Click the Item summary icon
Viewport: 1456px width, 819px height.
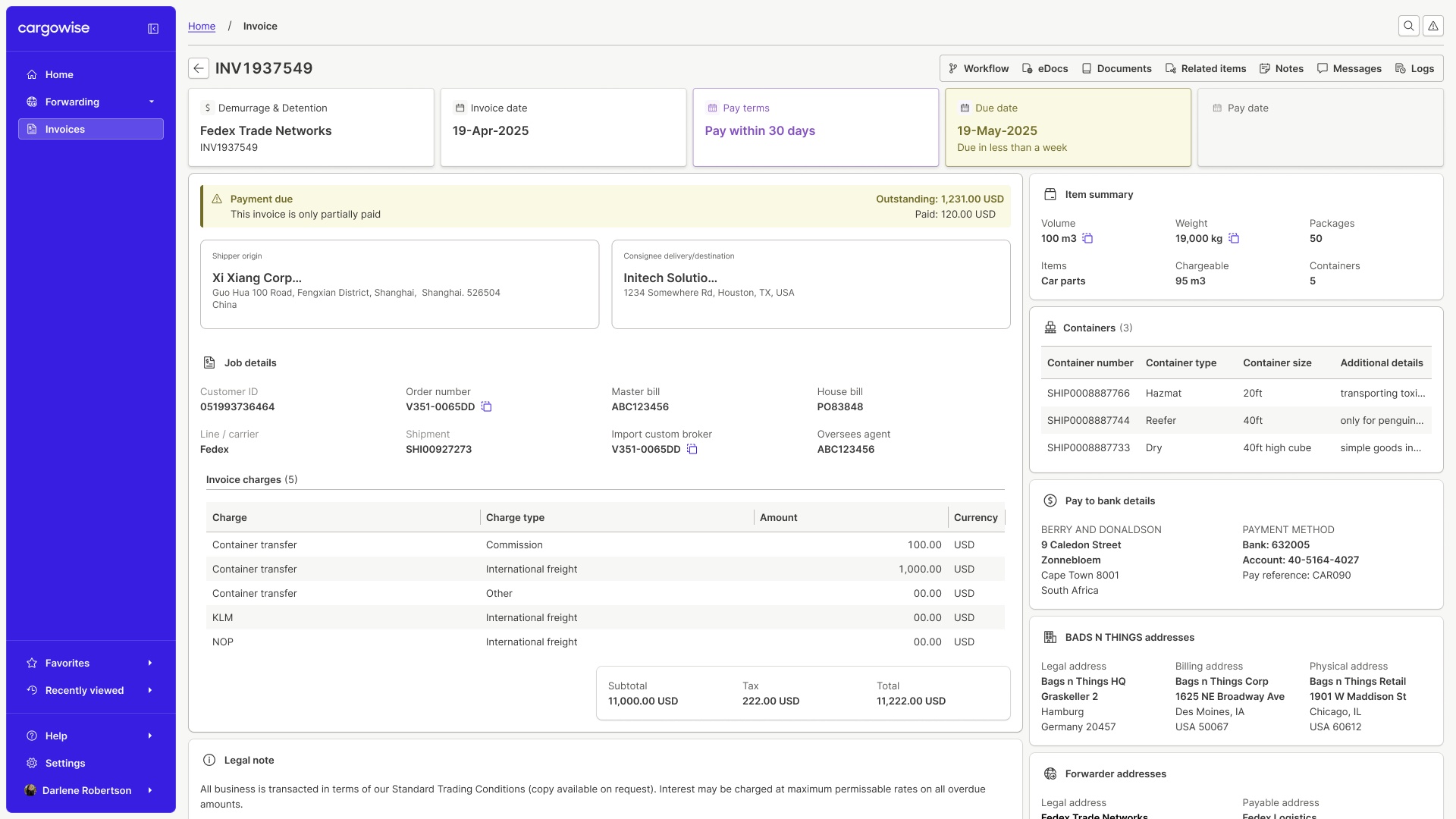click(x=1050, y=194)
